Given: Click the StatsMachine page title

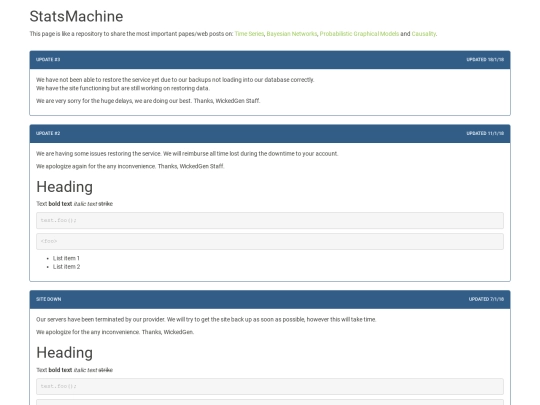Looking at the screenshot, I should click(76, 16).
